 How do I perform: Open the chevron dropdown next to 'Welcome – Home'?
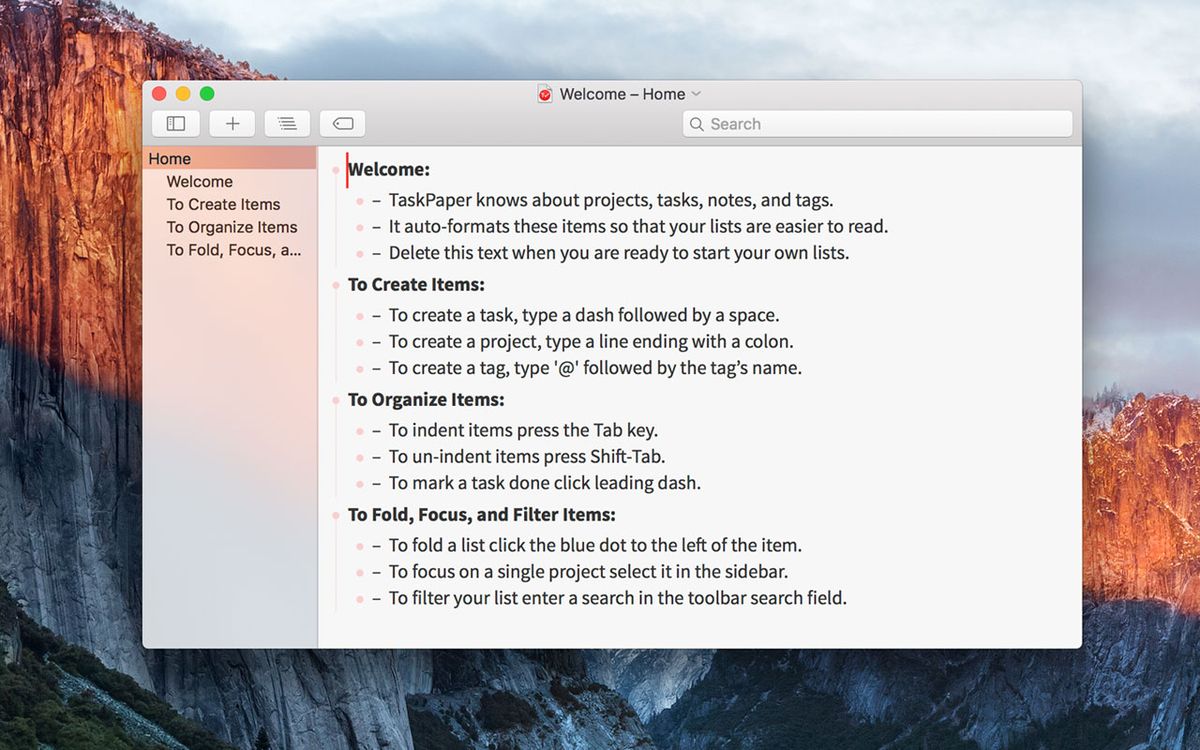tap(695, 93)
